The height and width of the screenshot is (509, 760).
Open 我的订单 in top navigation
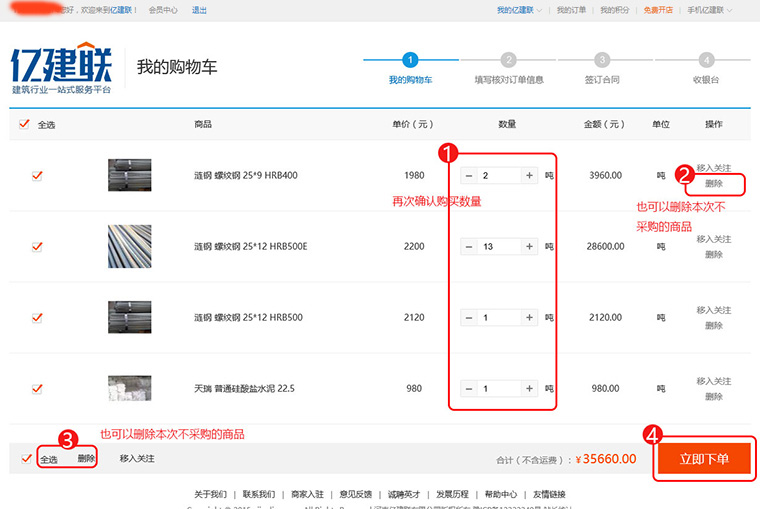pyautogui.click(x=571, y=10)
